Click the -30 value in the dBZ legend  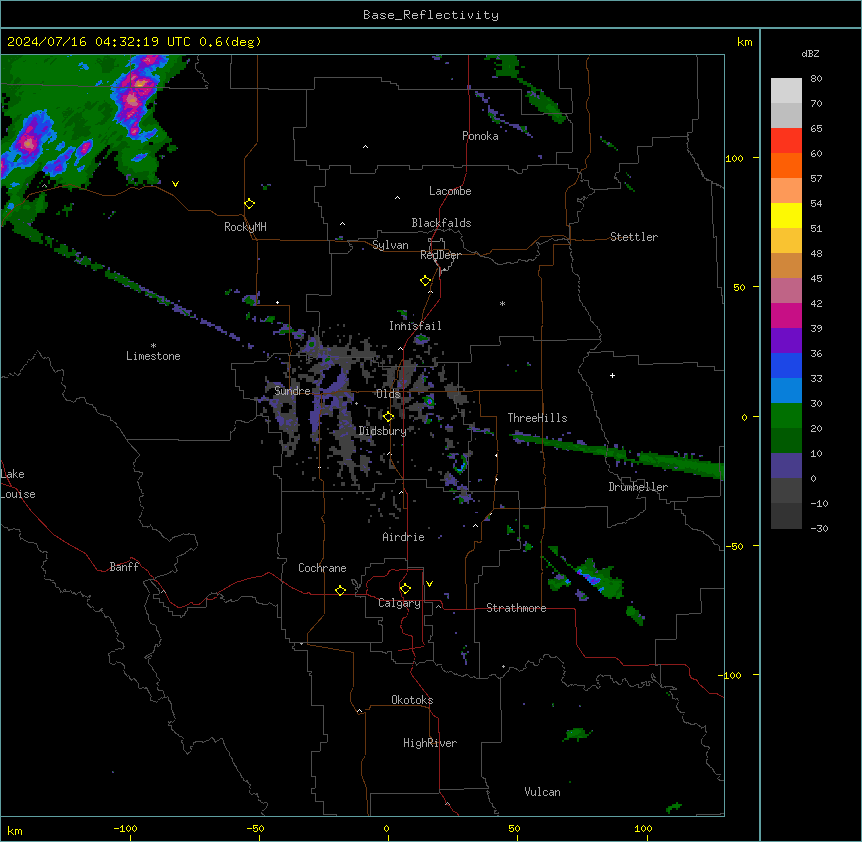click(819, 528)
